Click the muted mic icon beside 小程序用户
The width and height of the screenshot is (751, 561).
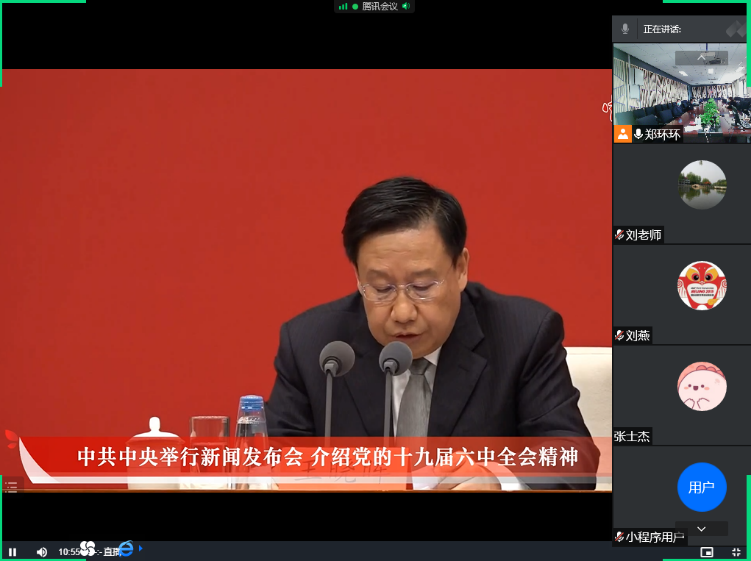(620, 537)
